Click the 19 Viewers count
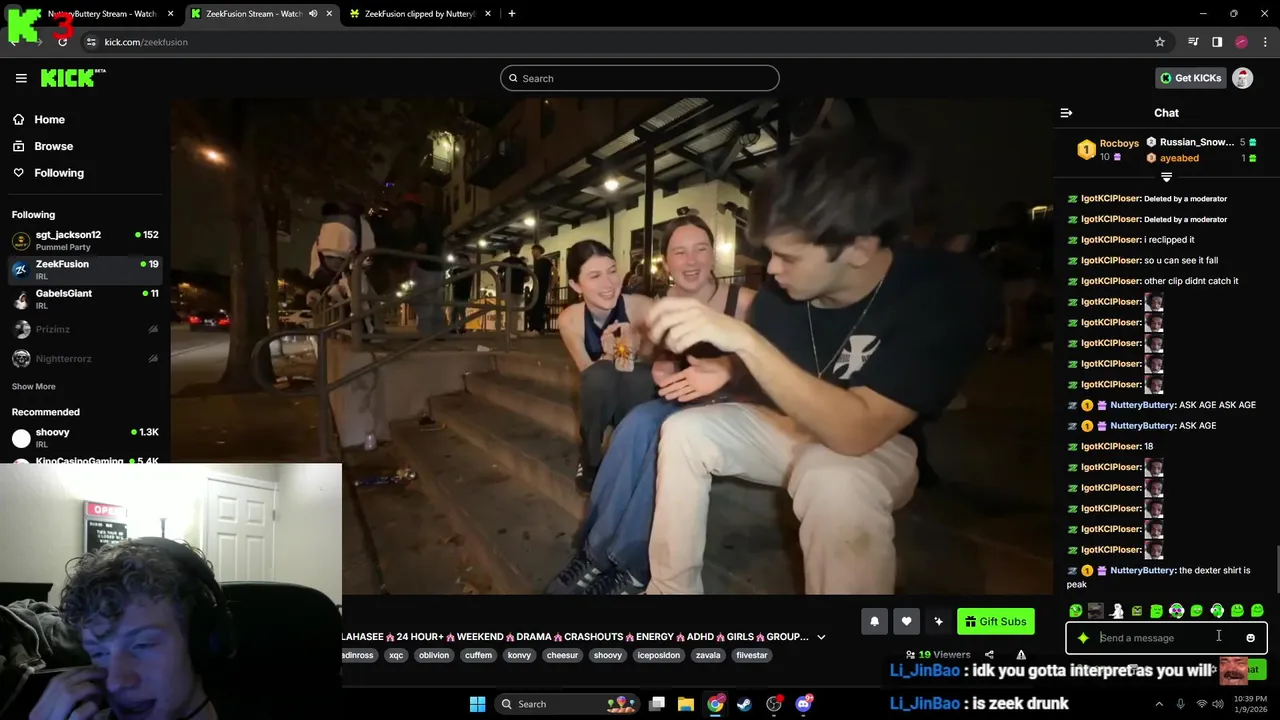Image resolution: width=1280 pixels, height=720 pixels. [x=938, y=655]
